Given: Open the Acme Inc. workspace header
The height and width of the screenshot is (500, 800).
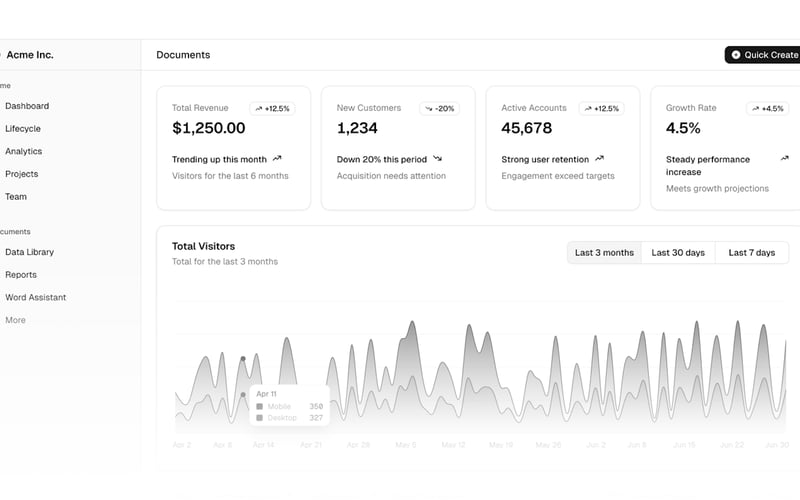Looking at the screenshot, I should click(x=30, y=55).
